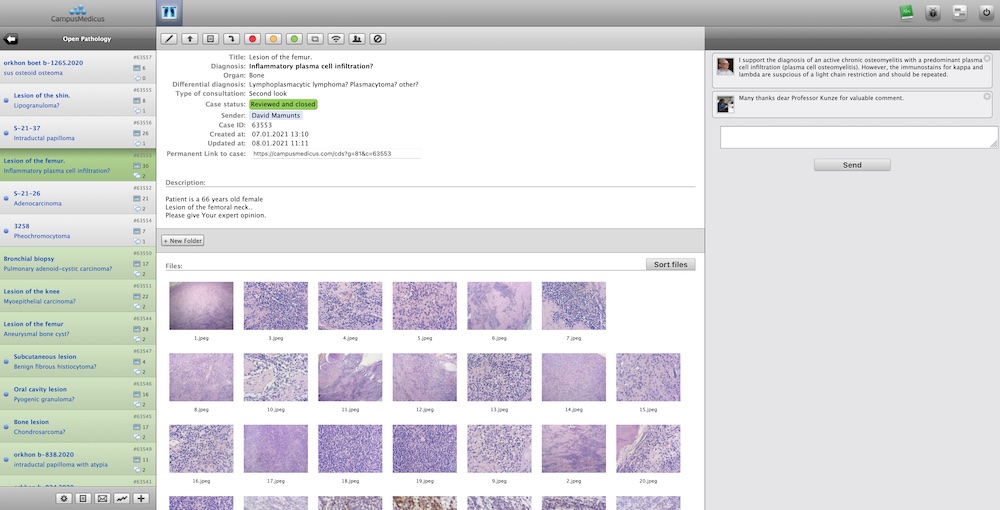Click the people group toolbar icon
1000x510 pixels.
click(x=357, y=39)
